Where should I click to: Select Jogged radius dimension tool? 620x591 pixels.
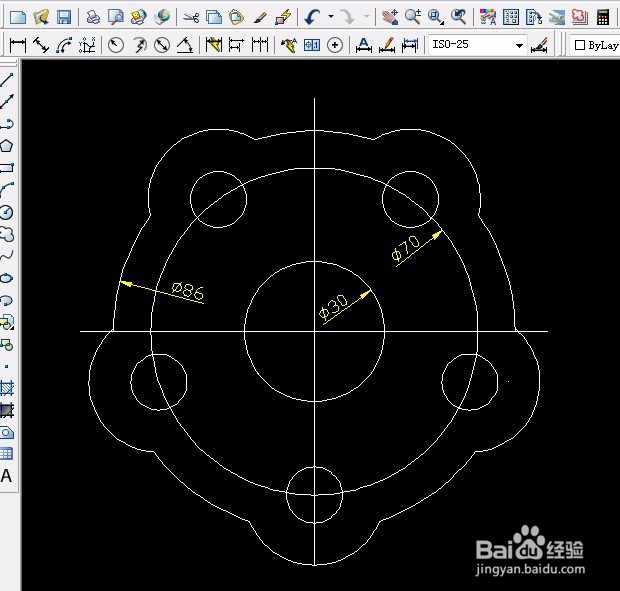[x=139, y=45]
